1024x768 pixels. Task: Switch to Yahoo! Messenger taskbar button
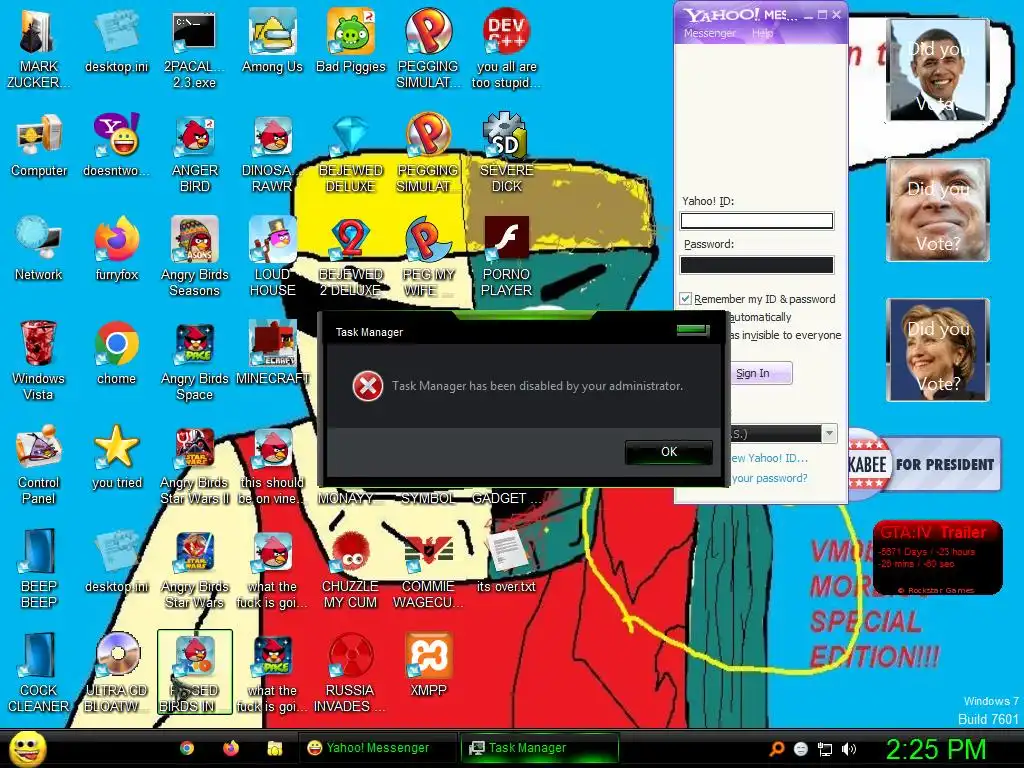[377, 748]
